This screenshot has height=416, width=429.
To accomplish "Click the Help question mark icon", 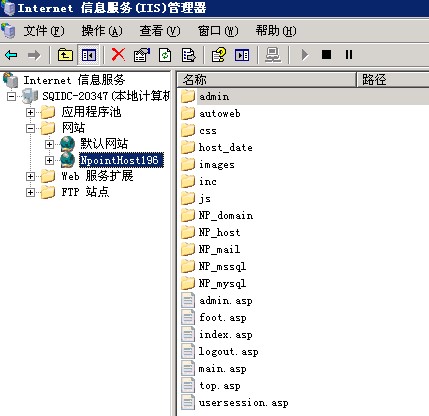I will (219, 55).
